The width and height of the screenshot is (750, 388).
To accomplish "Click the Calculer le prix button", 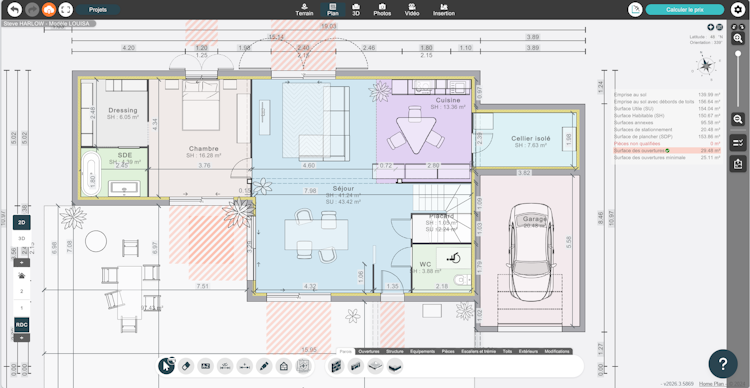I will click(684, 10).
